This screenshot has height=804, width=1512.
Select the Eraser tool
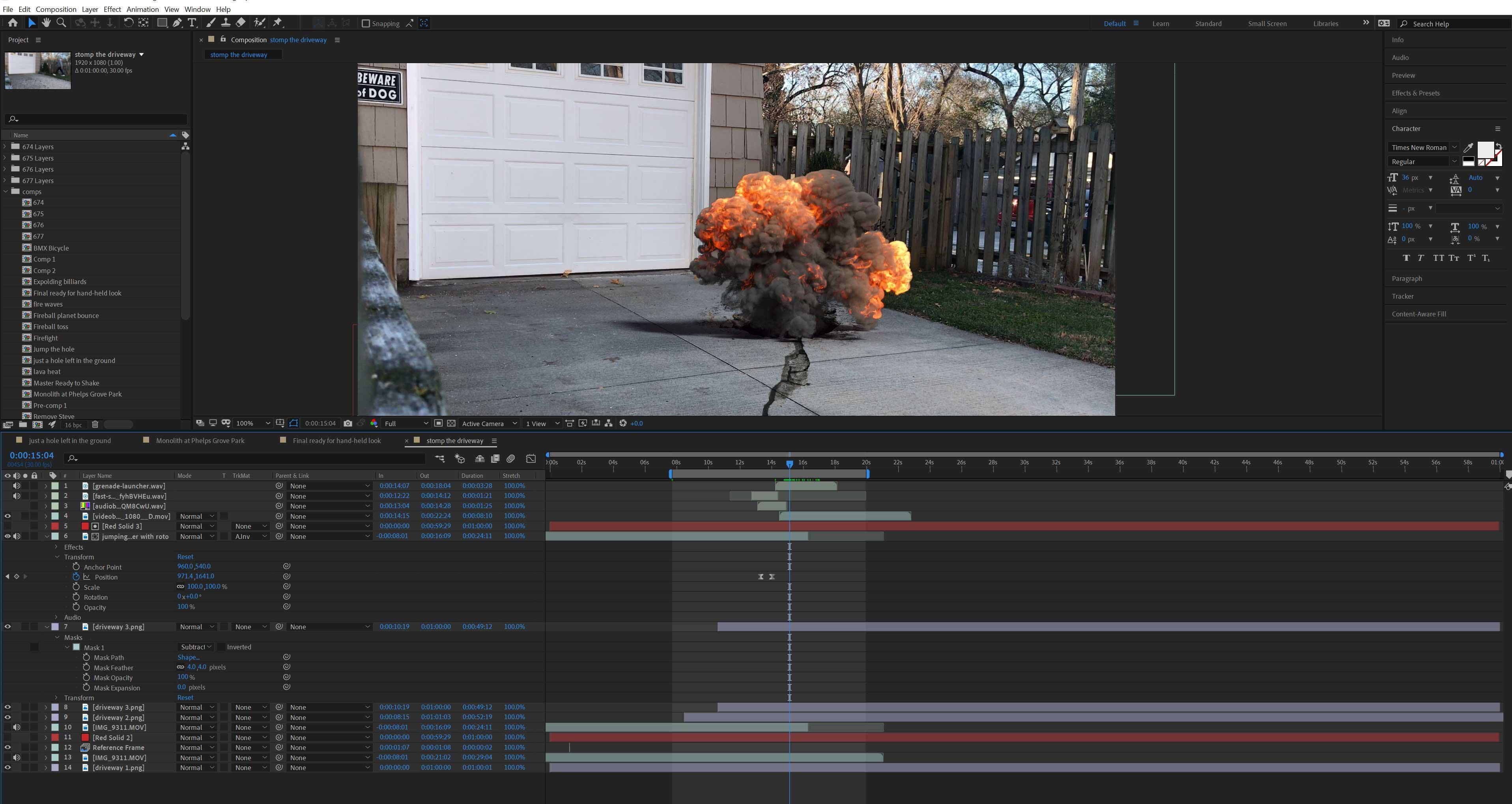point(241,23)
